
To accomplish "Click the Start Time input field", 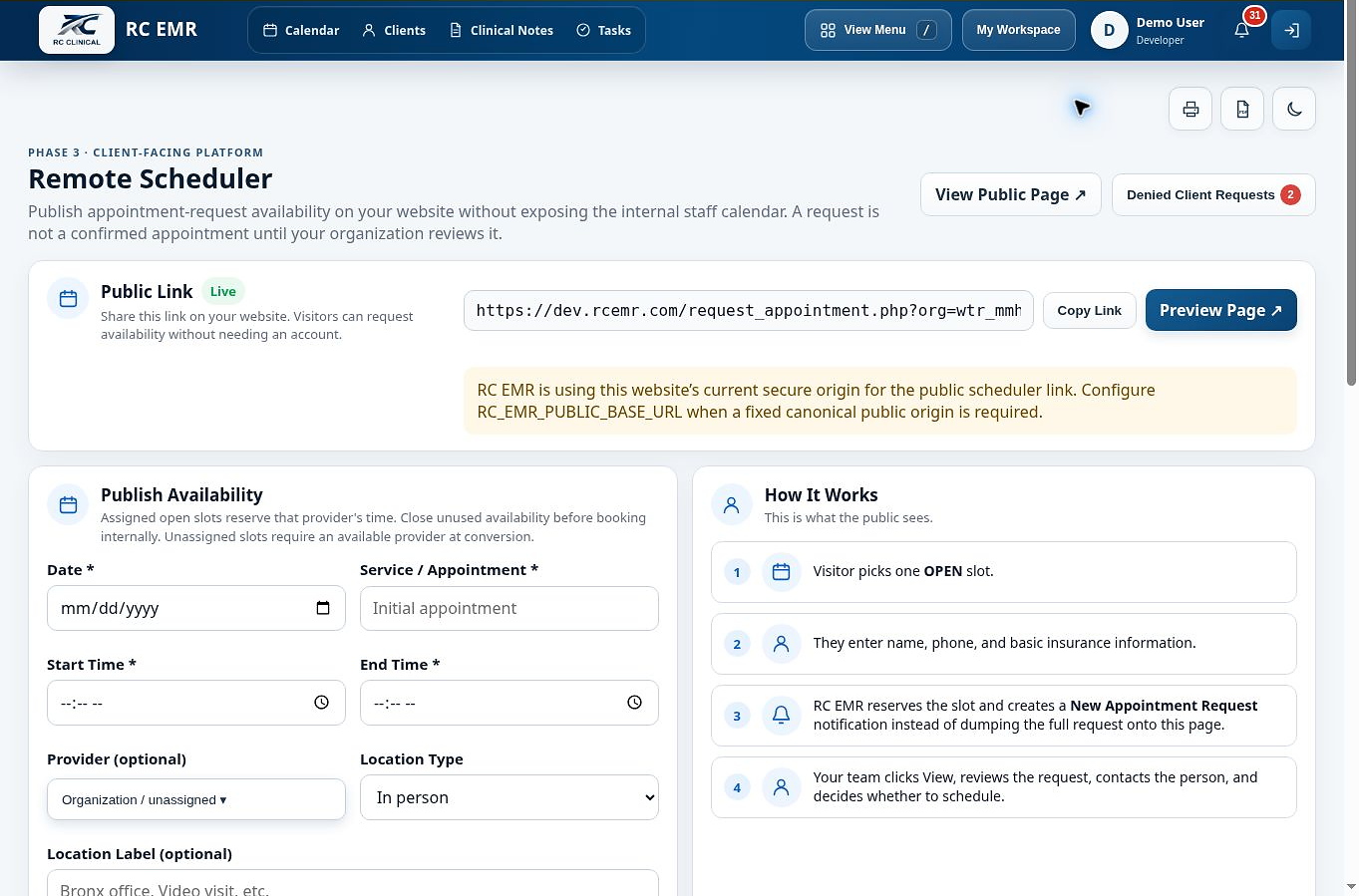I will coord(196,703).
